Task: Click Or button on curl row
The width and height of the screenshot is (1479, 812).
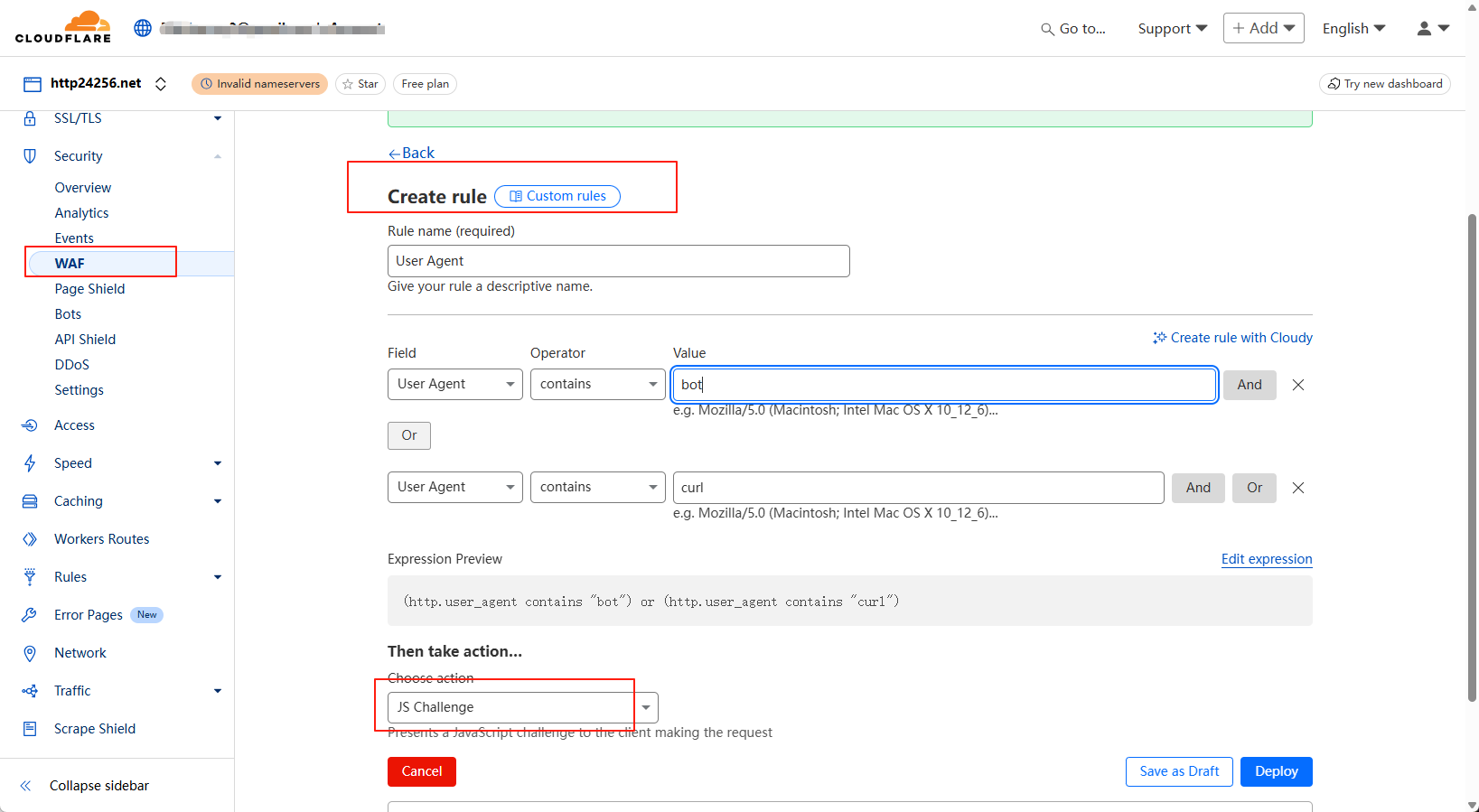Action: coord(1255,488)
